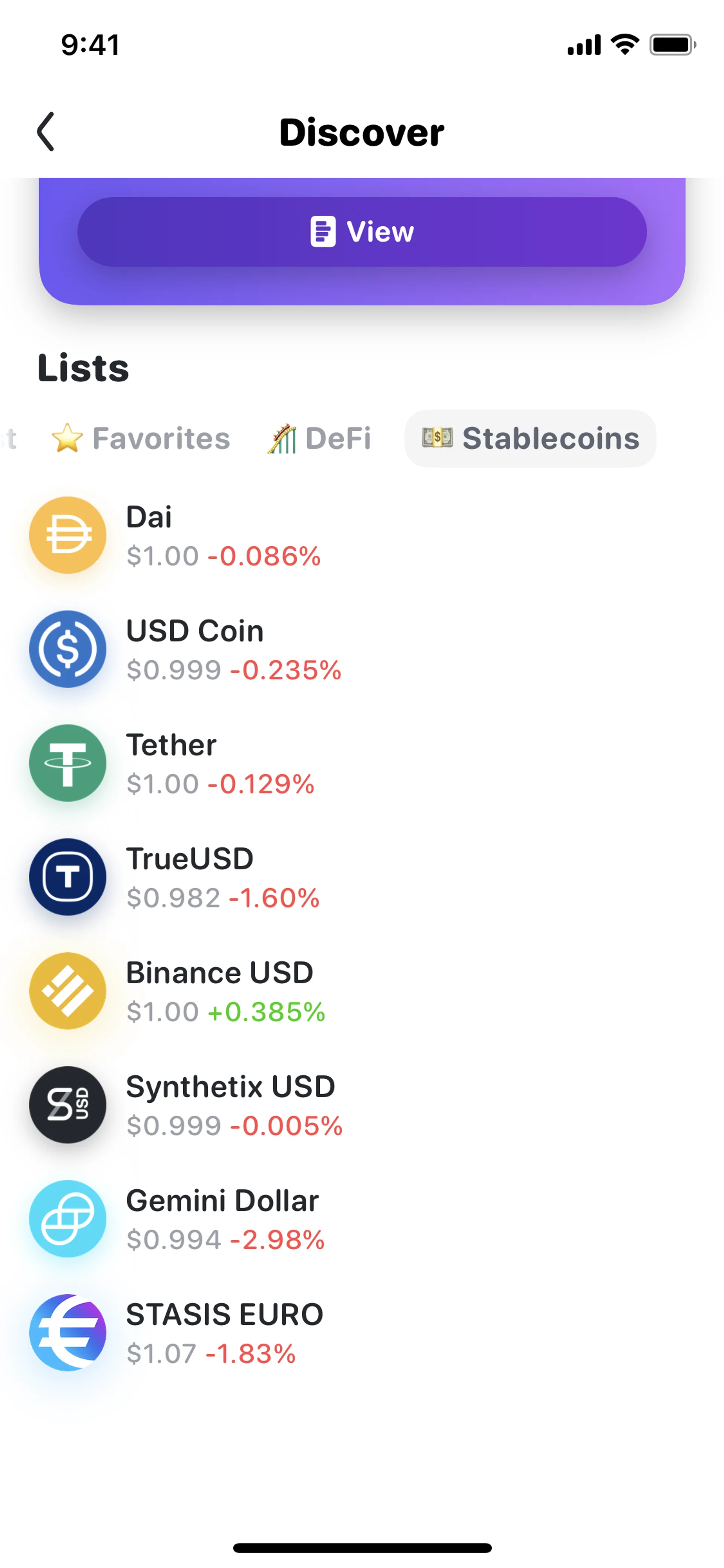The height and width of the screenshot is (1568, 724).
Task: Tap the USD Coin logo icon
Action: tap(67, 649)
